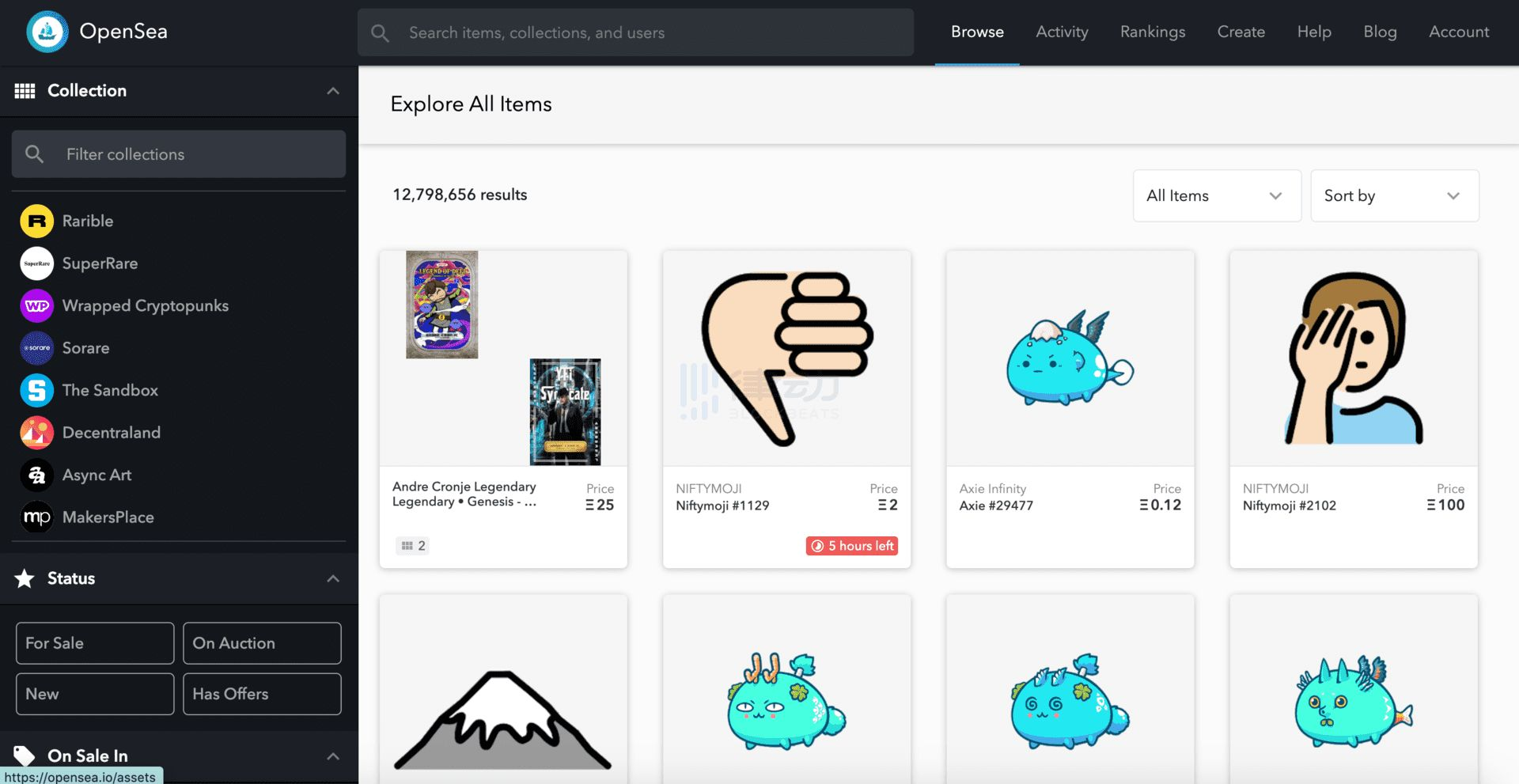Select the Sorare collection icon
Screen dimensions: 1519x784
click(x=36, y=348)
